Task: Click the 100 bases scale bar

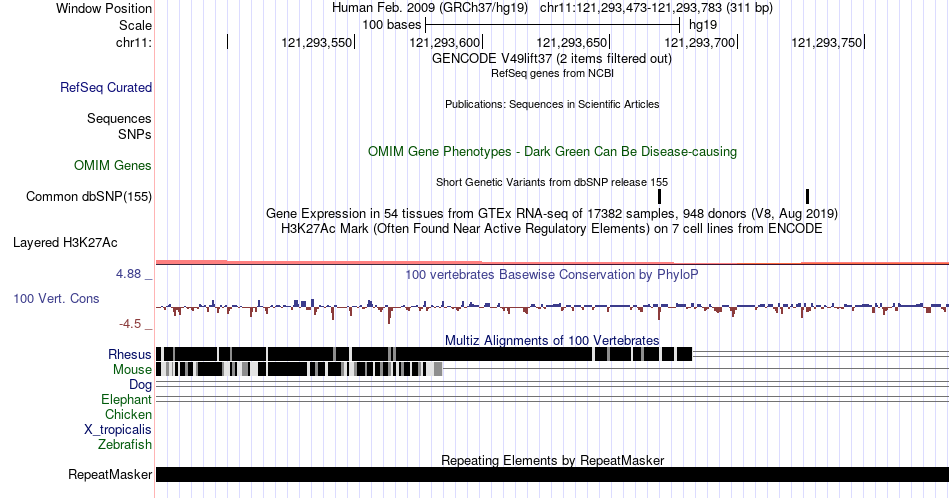Action: pyautogui.click(x=553, y=25)
